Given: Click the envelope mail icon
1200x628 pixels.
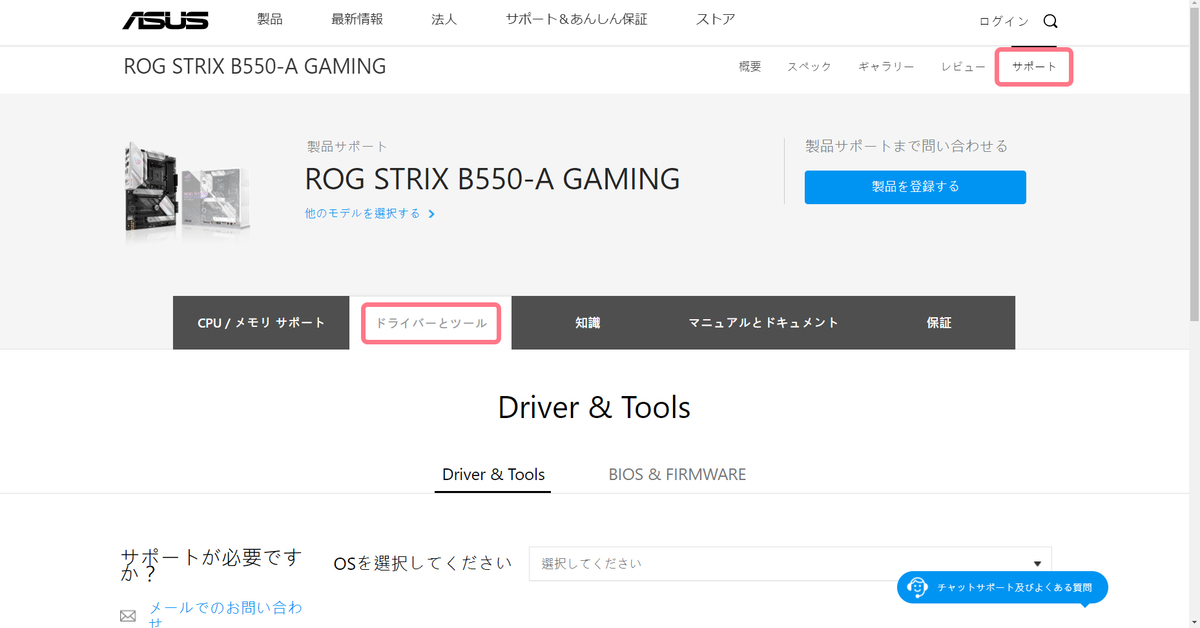Looking at the screenshot, I should 128,616.
